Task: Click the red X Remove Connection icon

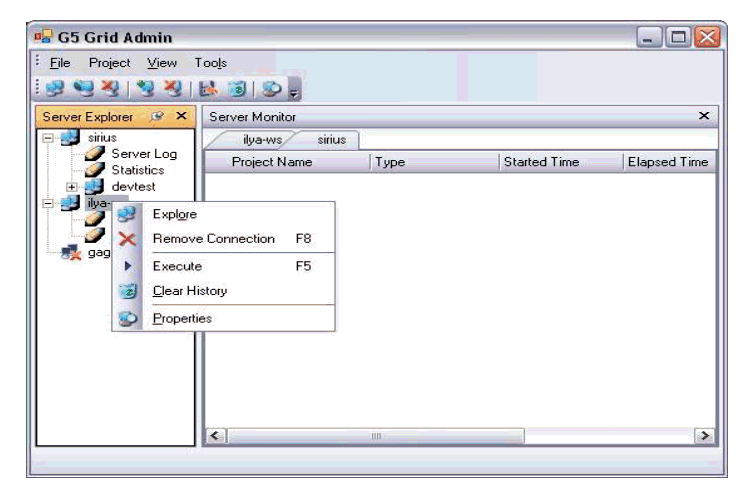Action: (127, 239)
